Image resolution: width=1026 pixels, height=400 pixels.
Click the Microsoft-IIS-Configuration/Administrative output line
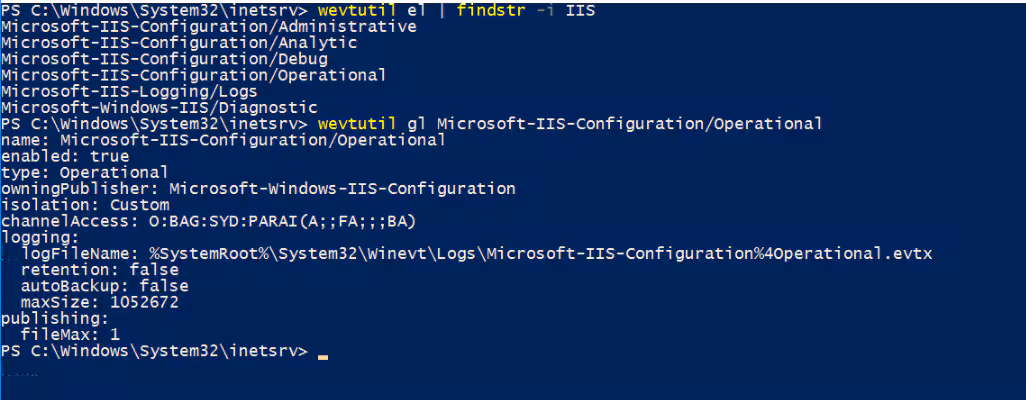point(208,26)
